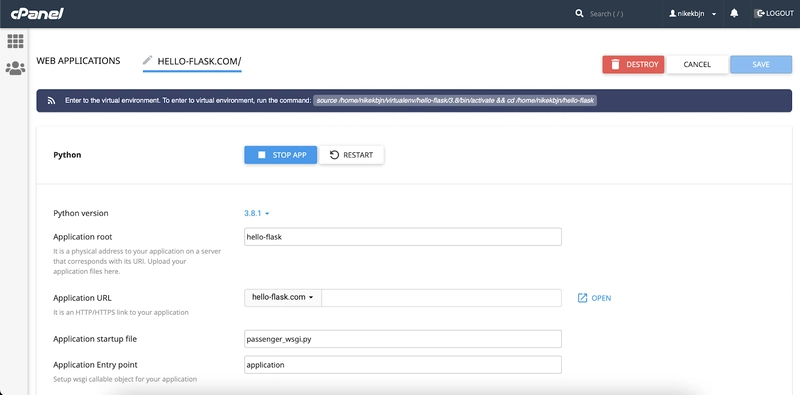Click 'It is an HTTP/HTTPS link' hint text
The height and width of the screenshot is (395, 800).
pyautogui.click(x=121, y=312)
